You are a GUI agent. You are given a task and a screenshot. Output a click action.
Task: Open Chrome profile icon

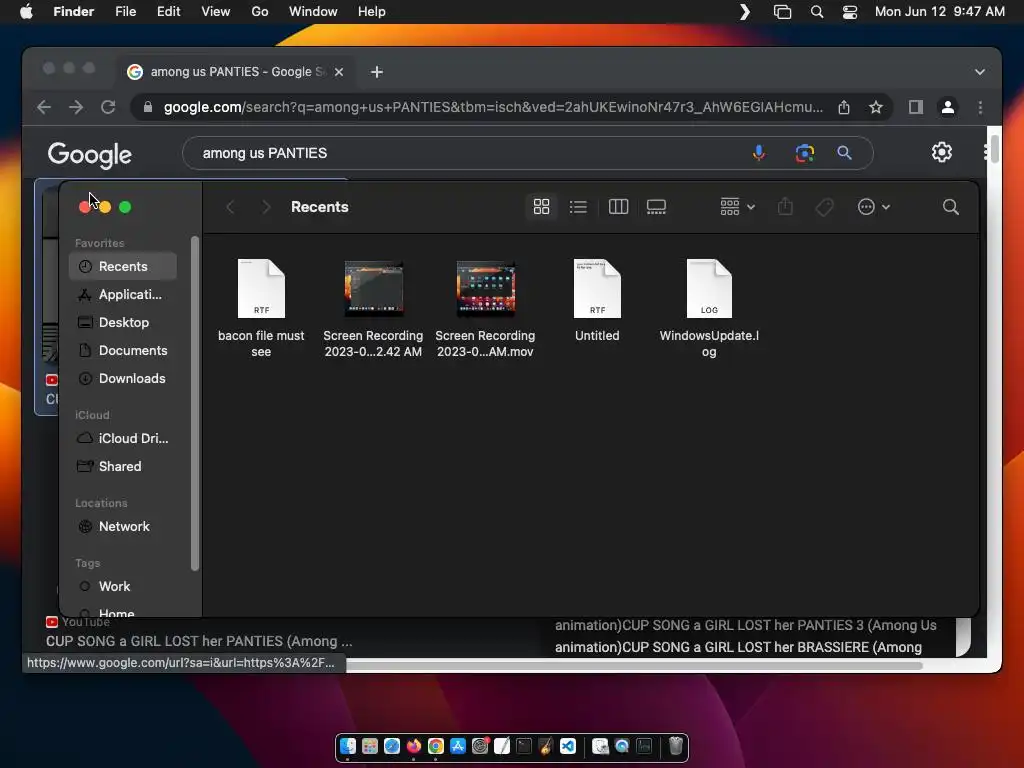[948, 107]
